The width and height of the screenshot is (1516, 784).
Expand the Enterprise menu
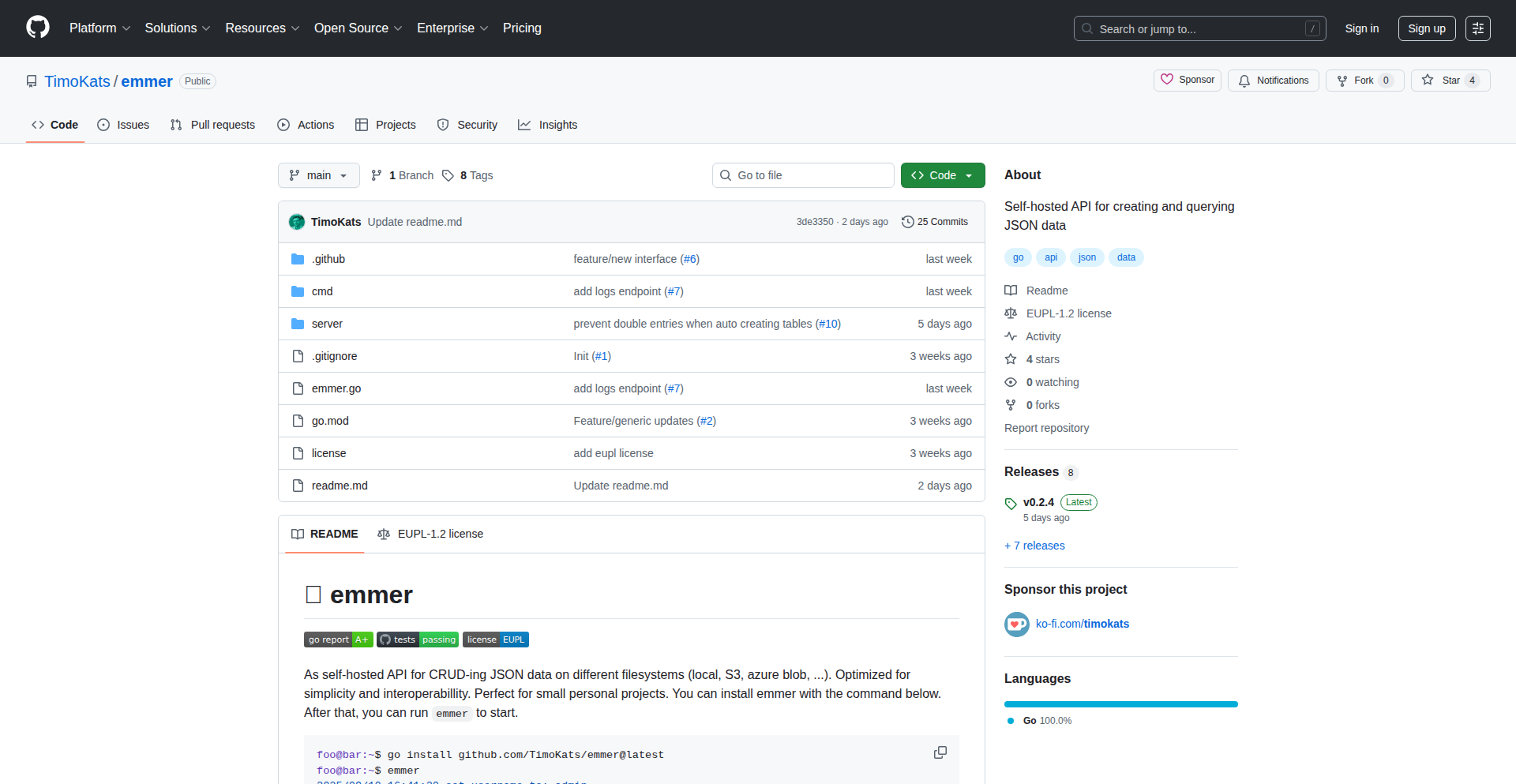[x=452, y=28]
